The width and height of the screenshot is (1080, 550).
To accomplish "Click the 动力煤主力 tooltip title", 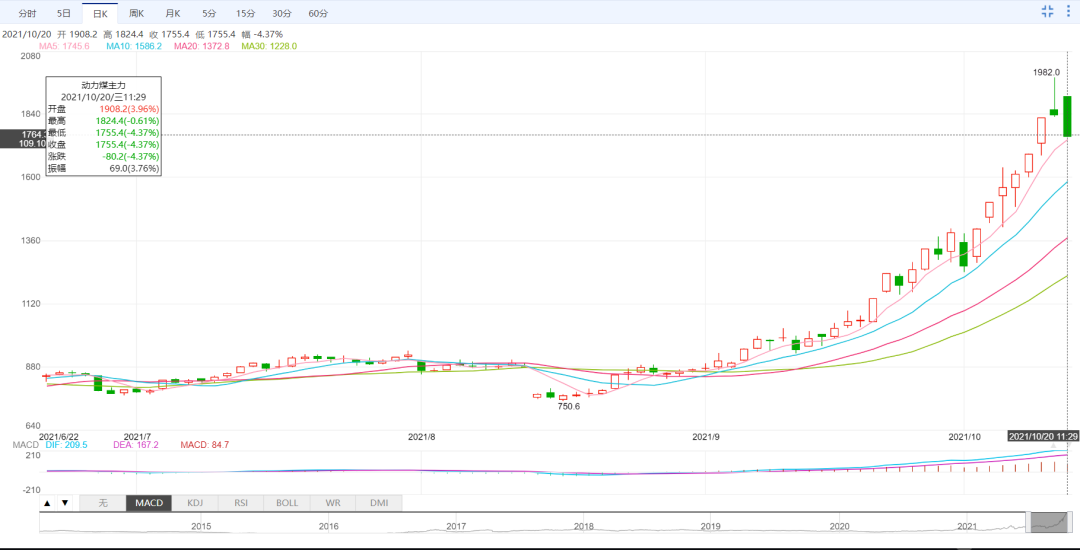I will click(x=103, y=85).
